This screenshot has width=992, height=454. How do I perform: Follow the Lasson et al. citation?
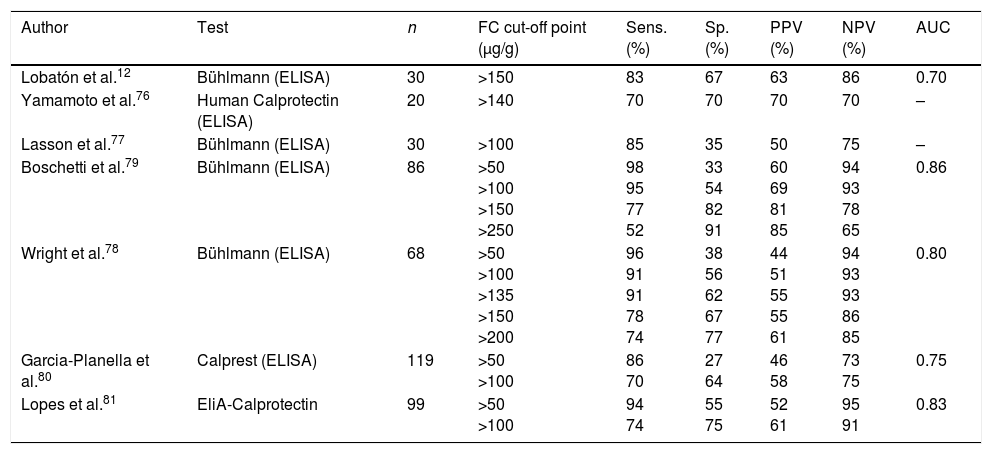62,144
